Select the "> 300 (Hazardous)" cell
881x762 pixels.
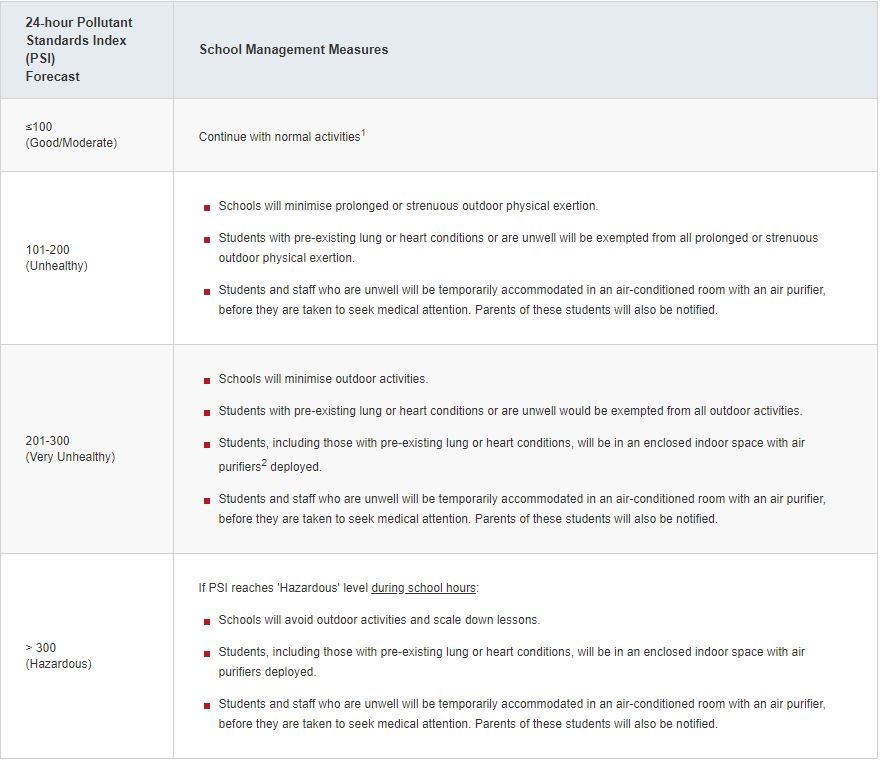click(58, 656)
